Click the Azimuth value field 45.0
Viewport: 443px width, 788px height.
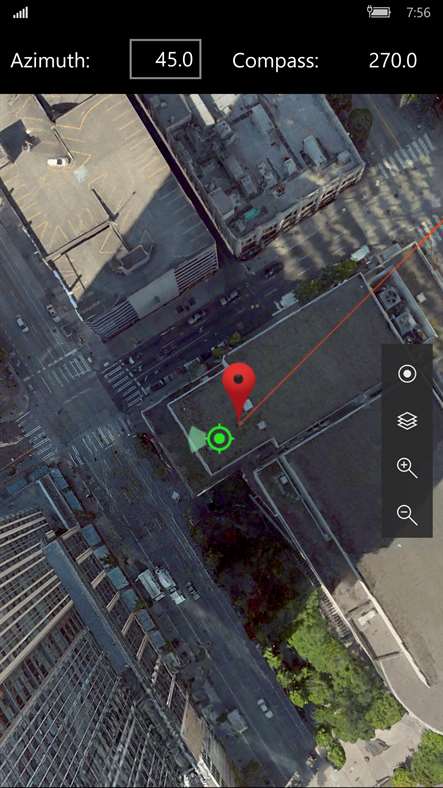point(166,59)
